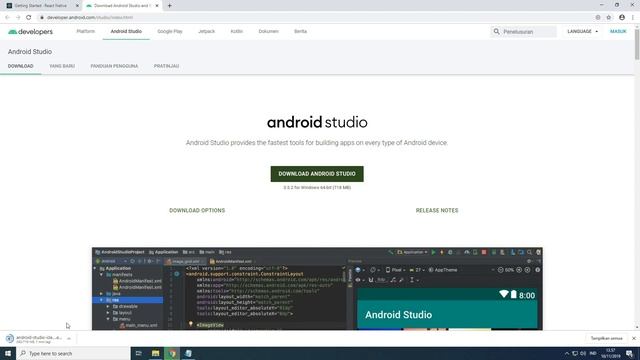
Task: Open the taskbar clock and calendar
Action: click(x=611, y=353)
